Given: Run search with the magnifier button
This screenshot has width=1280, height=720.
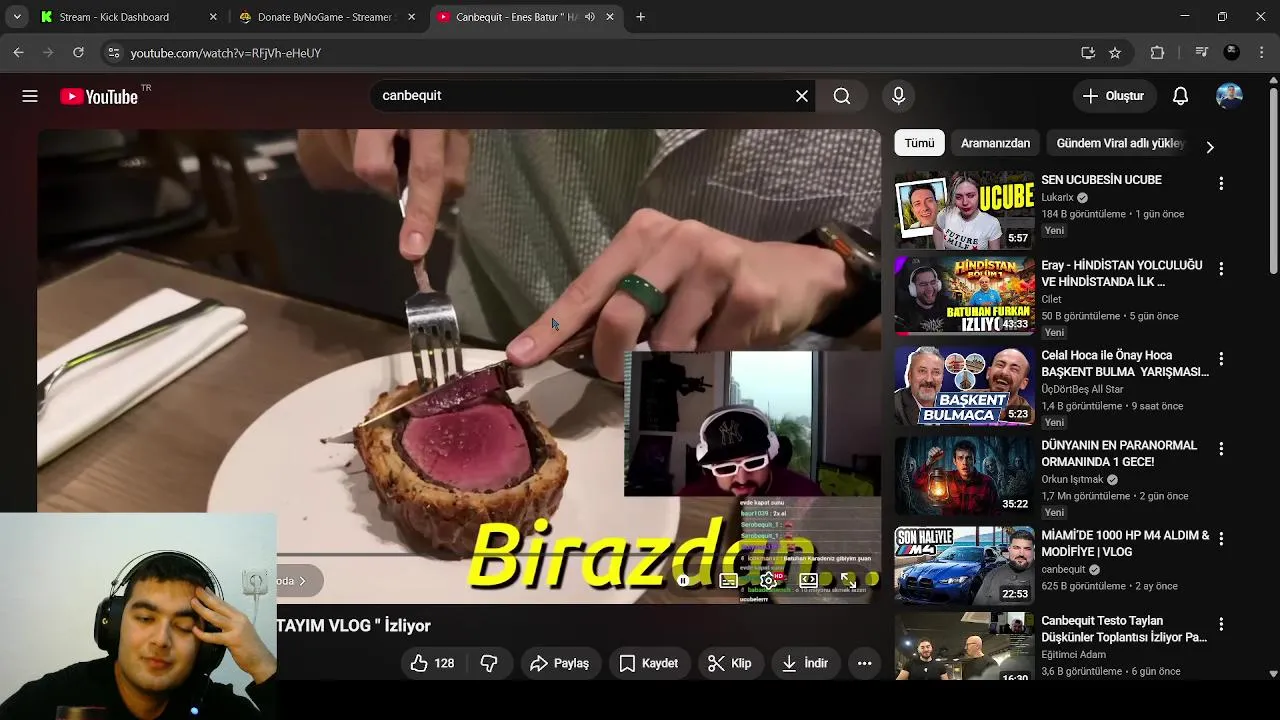Looking at the screenshot, I should pos(842,96).
